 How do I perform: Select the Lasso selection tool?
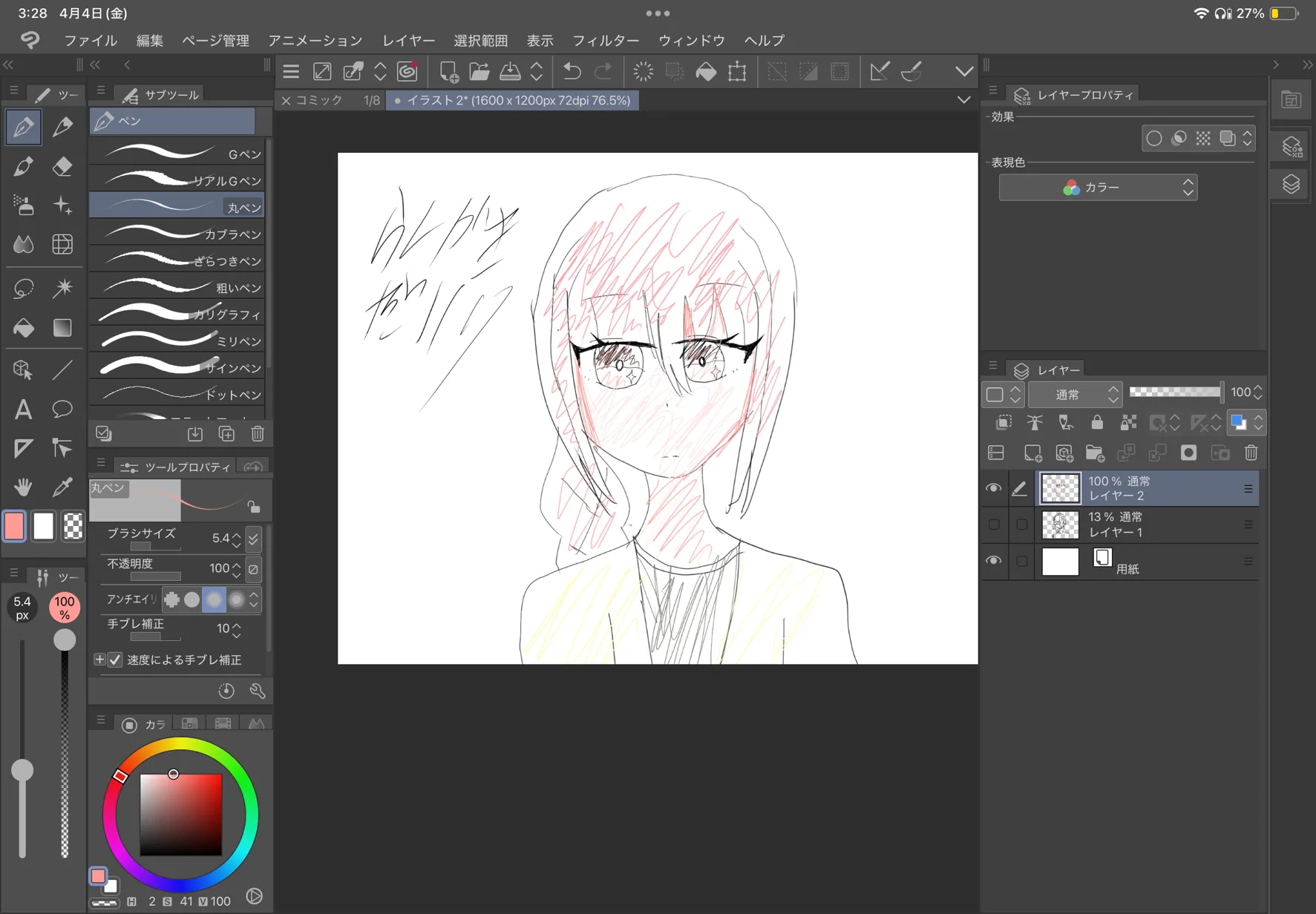tap(23, 288)
